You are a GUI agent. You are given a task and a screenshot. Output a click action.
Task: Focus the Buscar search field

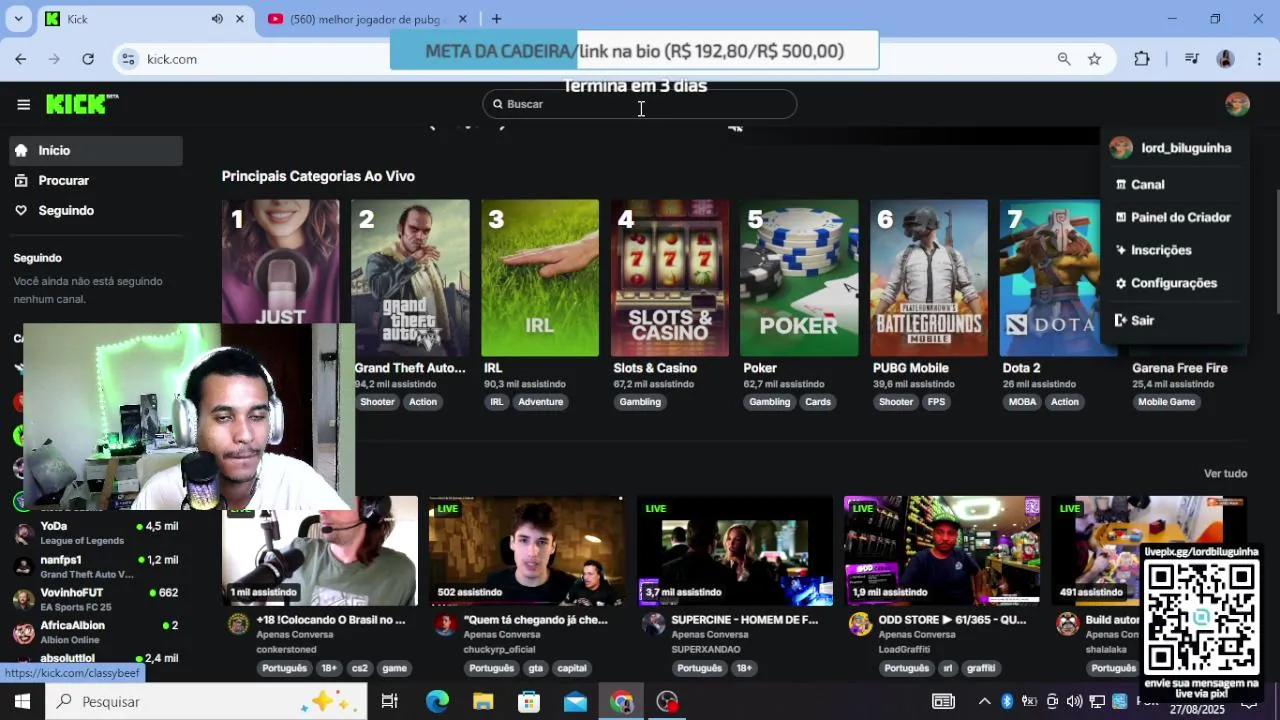(x=640, y=104)
